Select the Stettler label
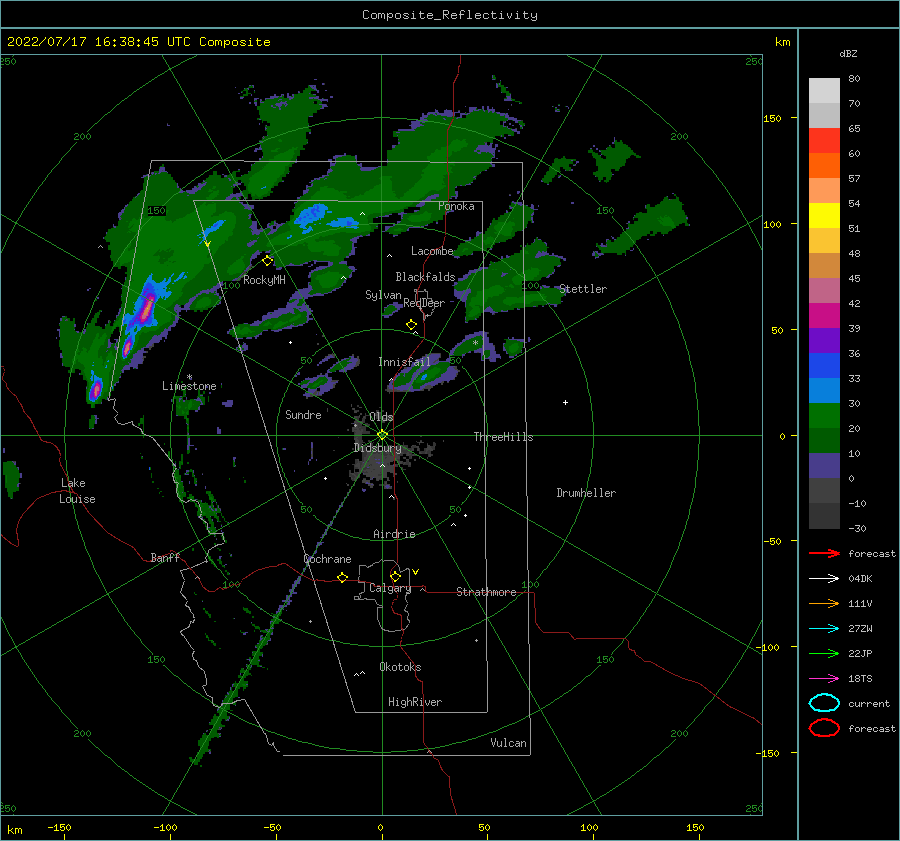The image size is (900, 841). tap(583, 289)
